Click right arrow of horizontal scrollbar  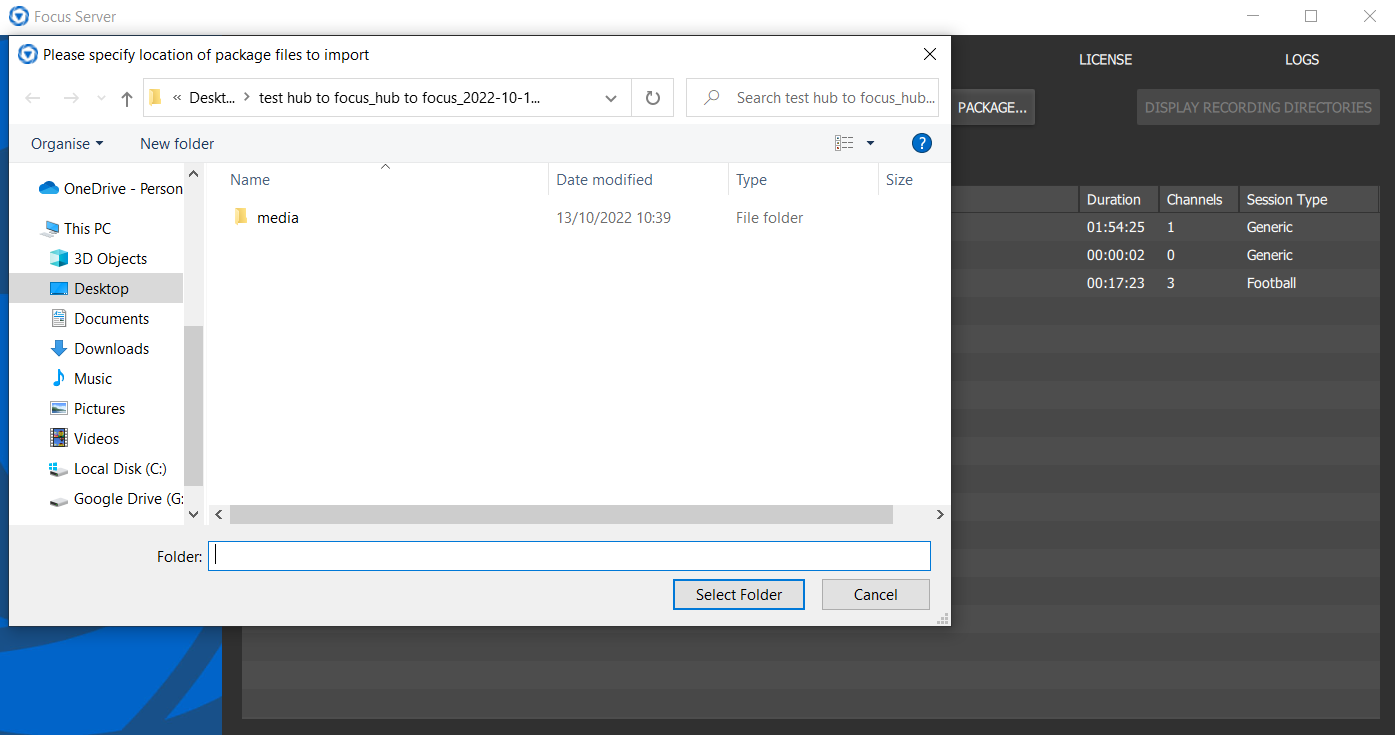(x=939, y=514)
